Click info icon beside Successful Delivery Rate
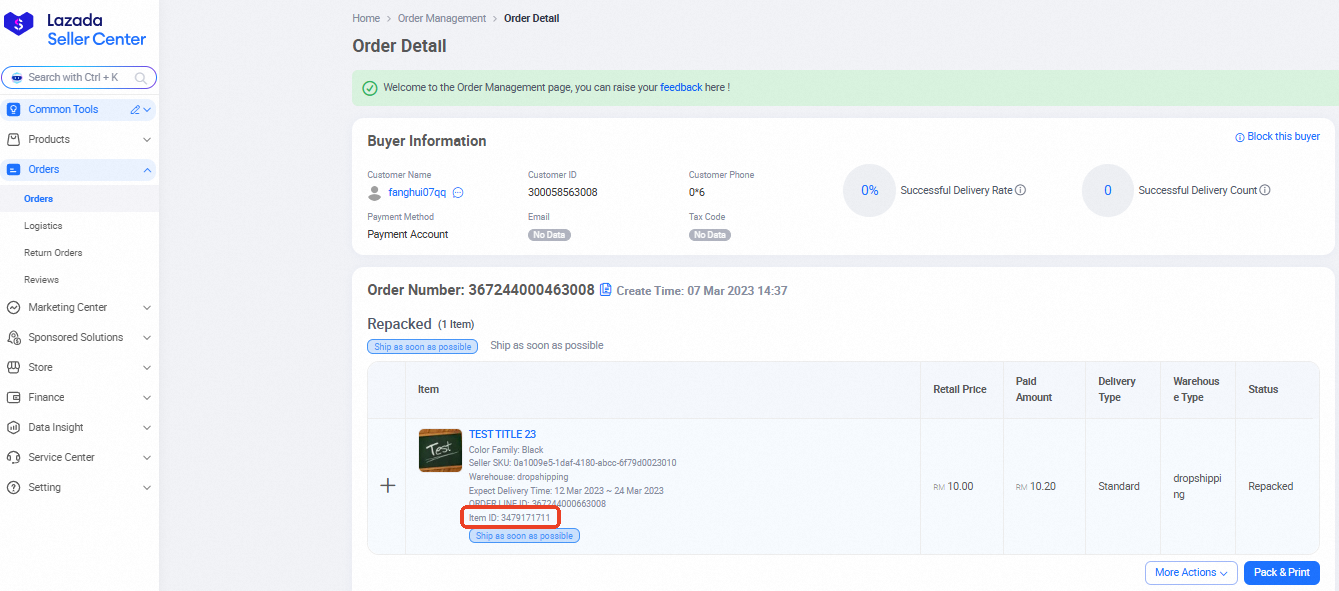This screenshot has width=1339, height=591. point(1021,190)
